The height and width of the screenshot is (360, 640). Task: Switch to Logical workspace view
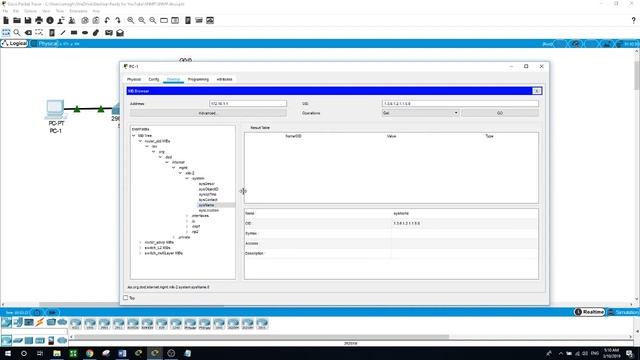15,43
